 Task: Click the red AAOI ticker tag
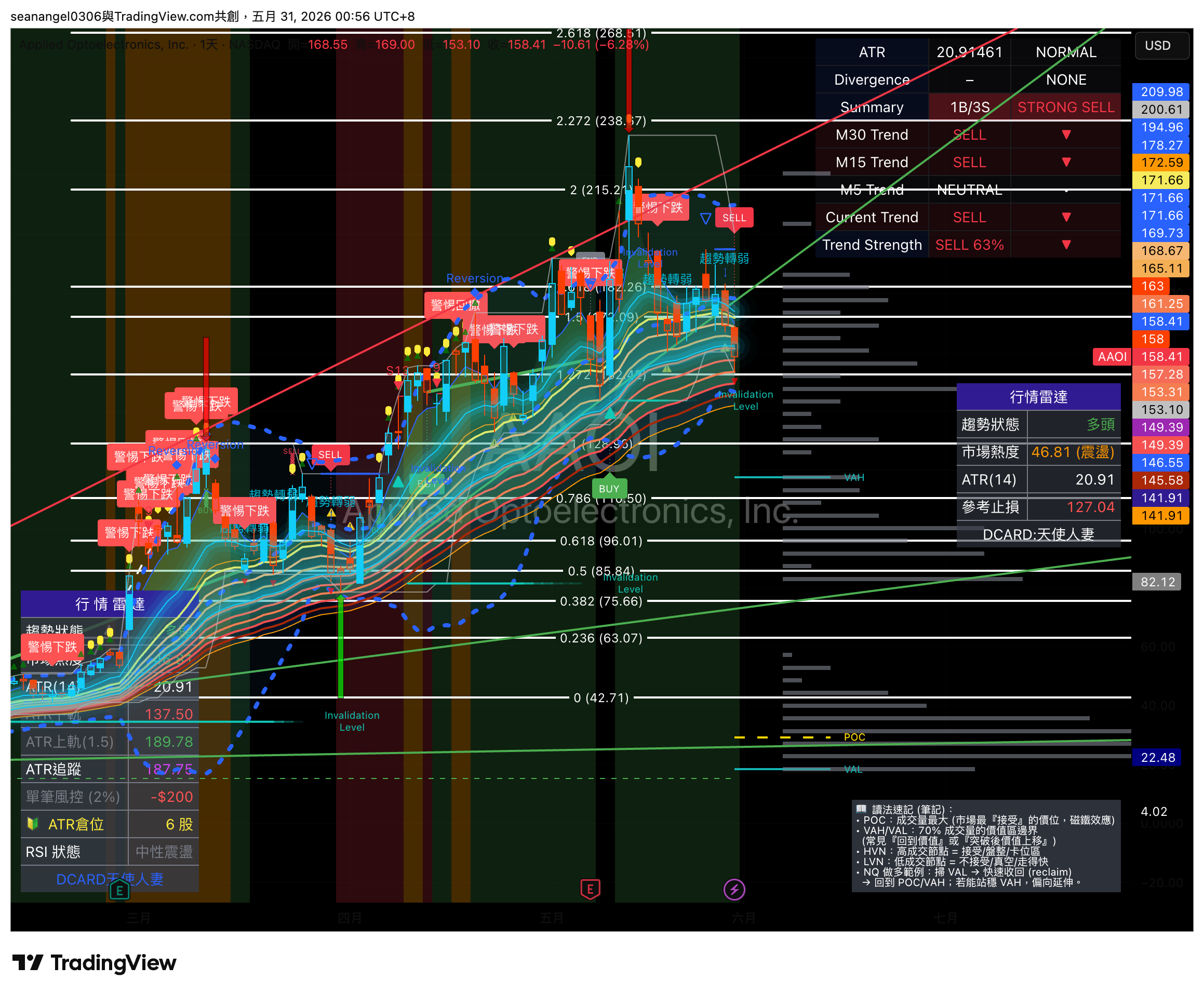coord(1111,357)
